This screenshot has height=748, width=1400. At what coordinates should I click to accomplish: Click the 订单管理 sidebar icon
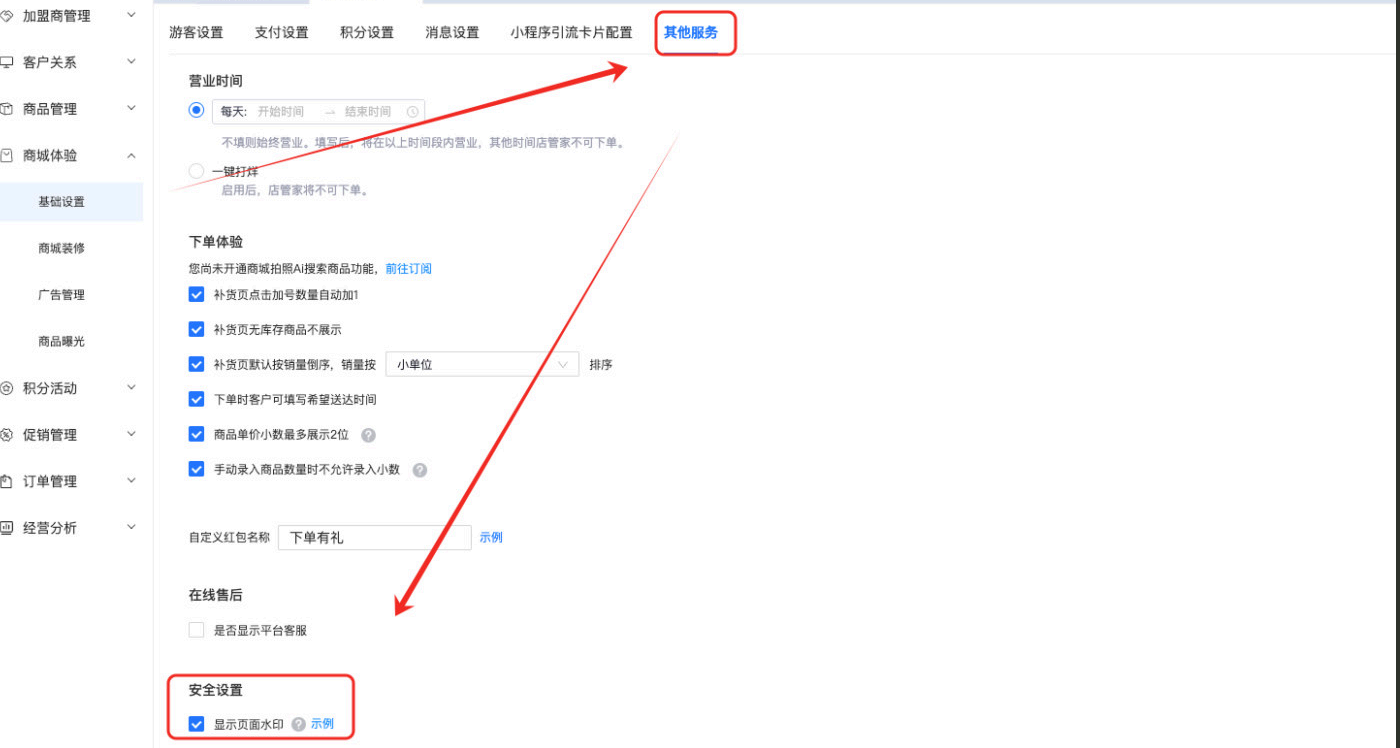[6, 481]
